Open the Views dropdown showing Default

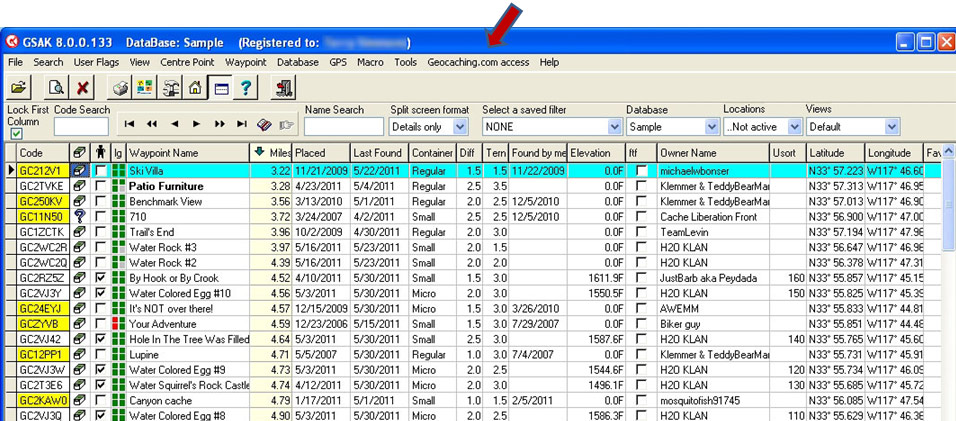[892, 127]
